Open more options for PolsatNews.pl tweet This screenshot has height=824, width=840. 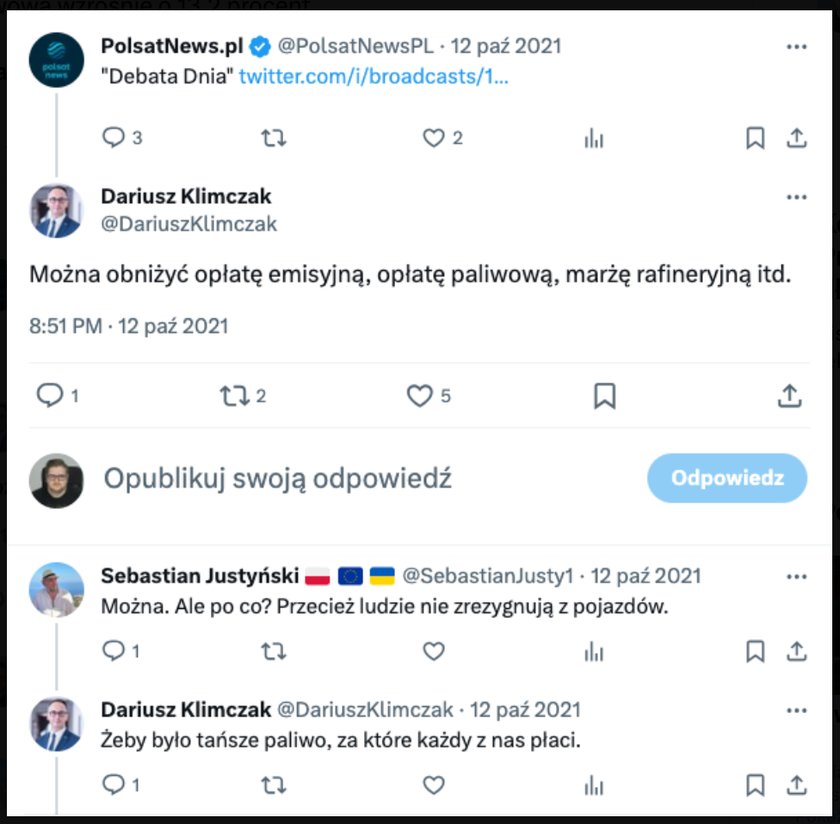pos(796,47)
